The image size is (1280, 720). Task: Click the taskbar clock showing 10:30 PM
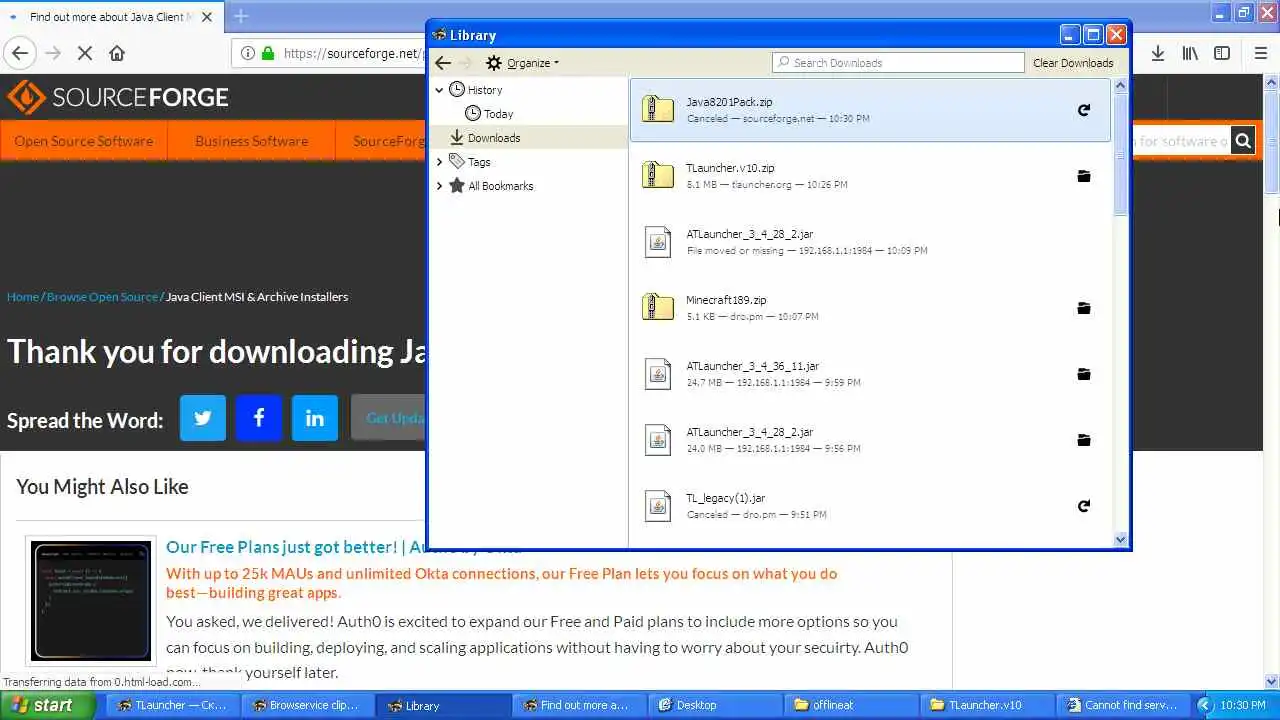(x=1243, y=705)
